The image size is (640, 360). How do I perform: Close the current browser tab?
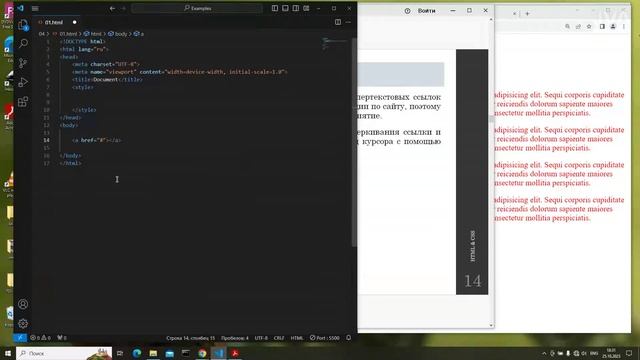point(515,14)
